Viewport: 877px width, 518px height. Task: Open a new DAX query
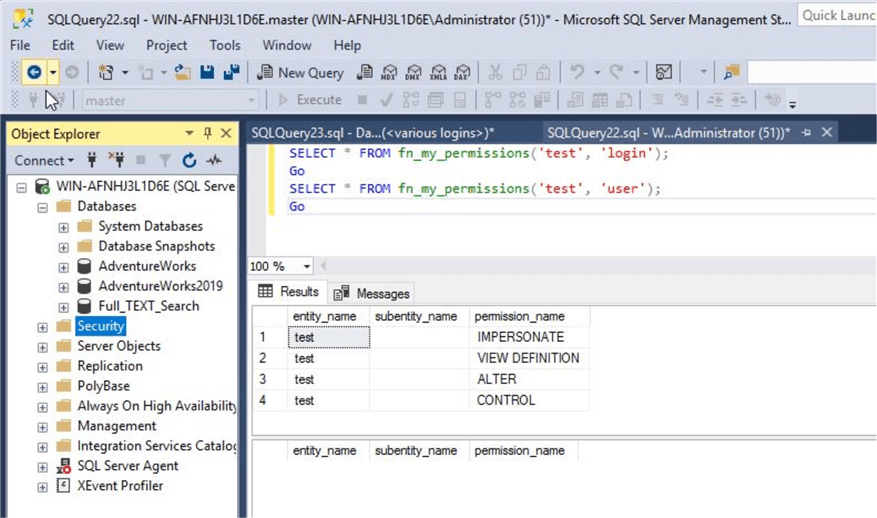pos(463,72)
